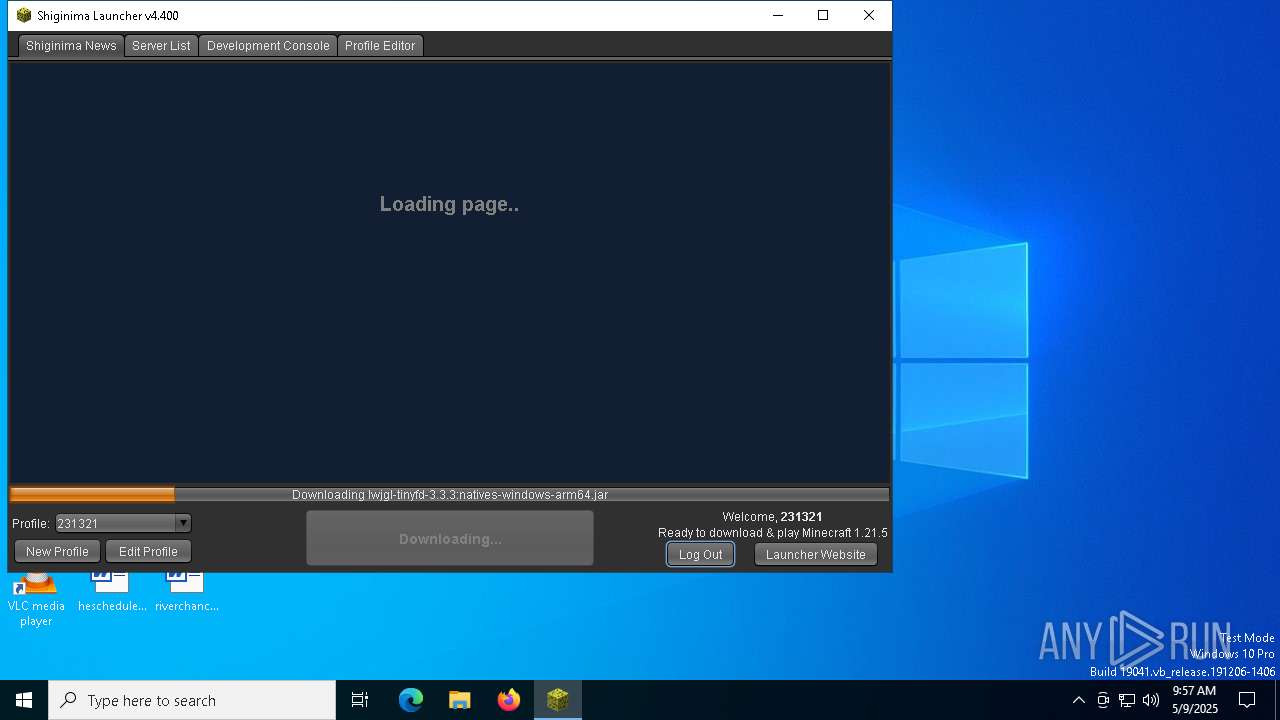The height and width of the screenshot is (720, 1280).
Task: Open Task View from the taskbar
Action: coord(360,700)
